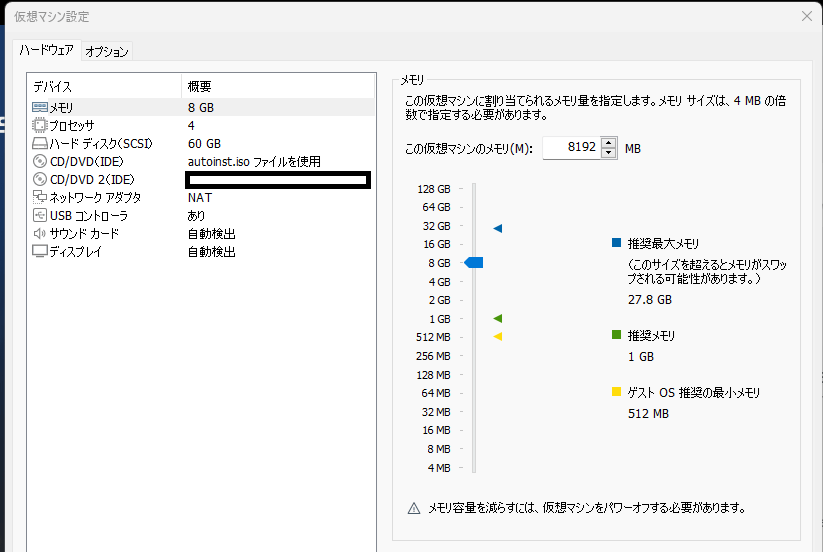The height and width of the screenshot is (552, 823).
Task: Select the ネットワーク アダプタ row
Action: [202, 197]
